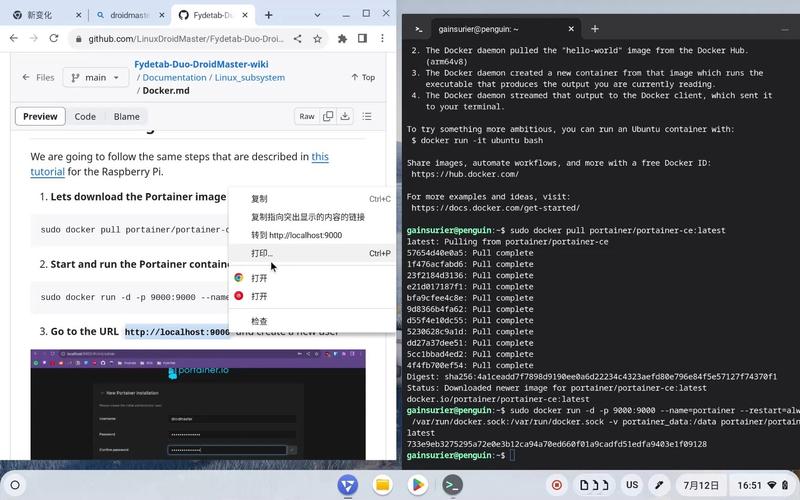Copy raw file contents icon
The height and width of the screenshot is (500, 800).
(x=328, y=116)
